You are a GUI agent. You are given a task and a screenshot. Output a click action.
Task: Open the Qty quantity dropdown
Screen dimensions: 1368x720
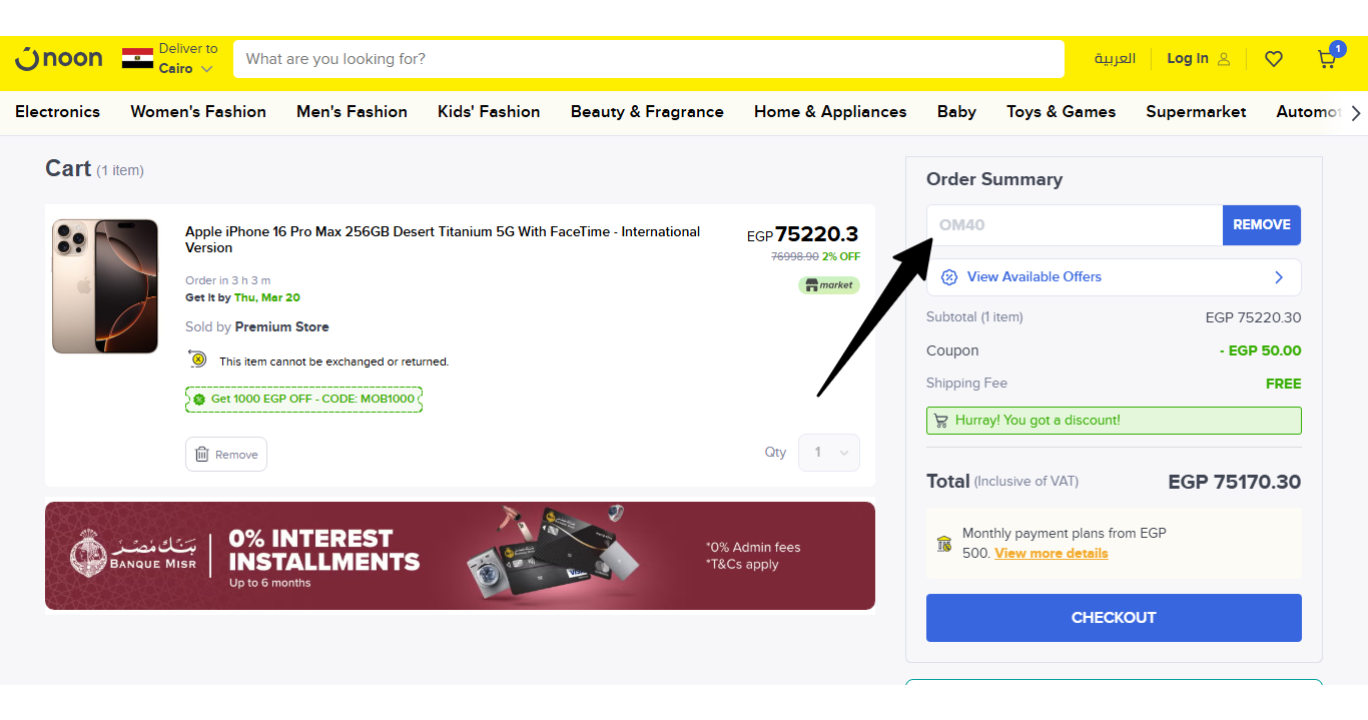coord(829,453)
